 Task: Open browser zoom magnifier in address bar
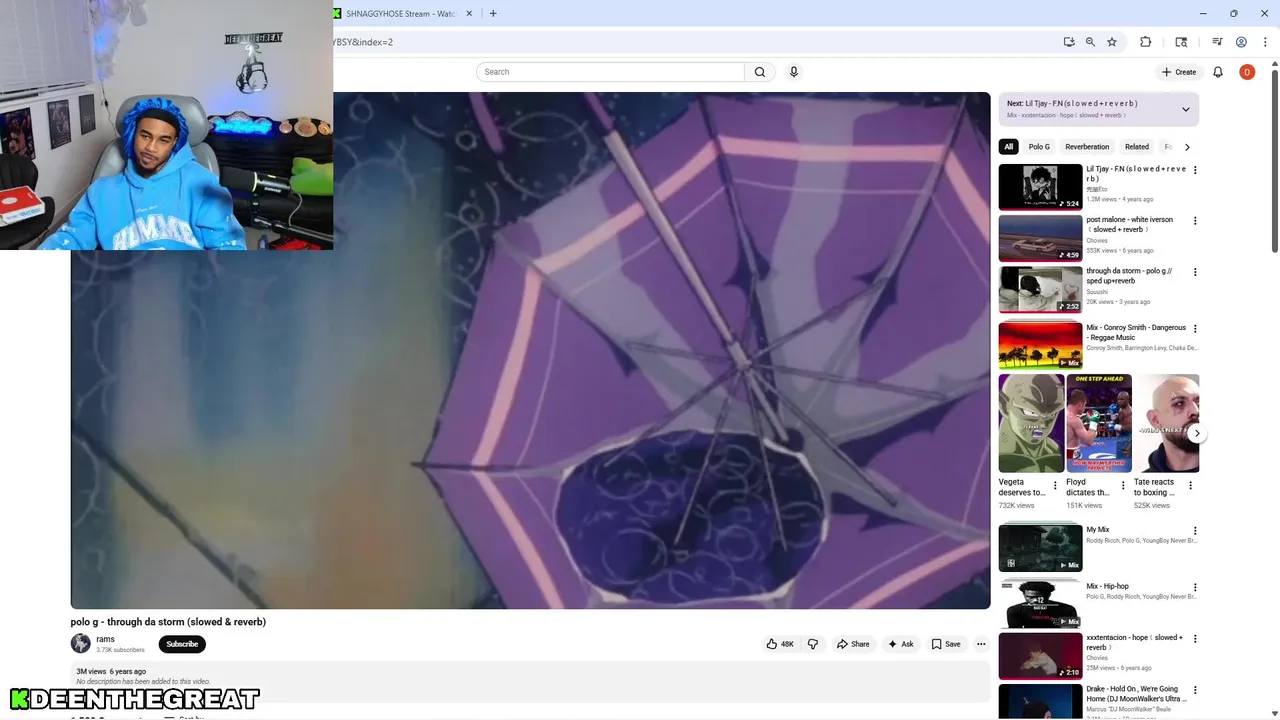[x=1090, y=42]
